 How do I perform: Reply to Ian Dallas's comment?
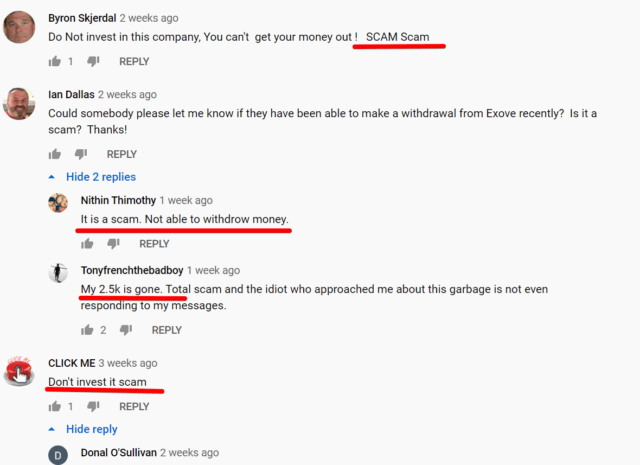click(x=122, y=154)
